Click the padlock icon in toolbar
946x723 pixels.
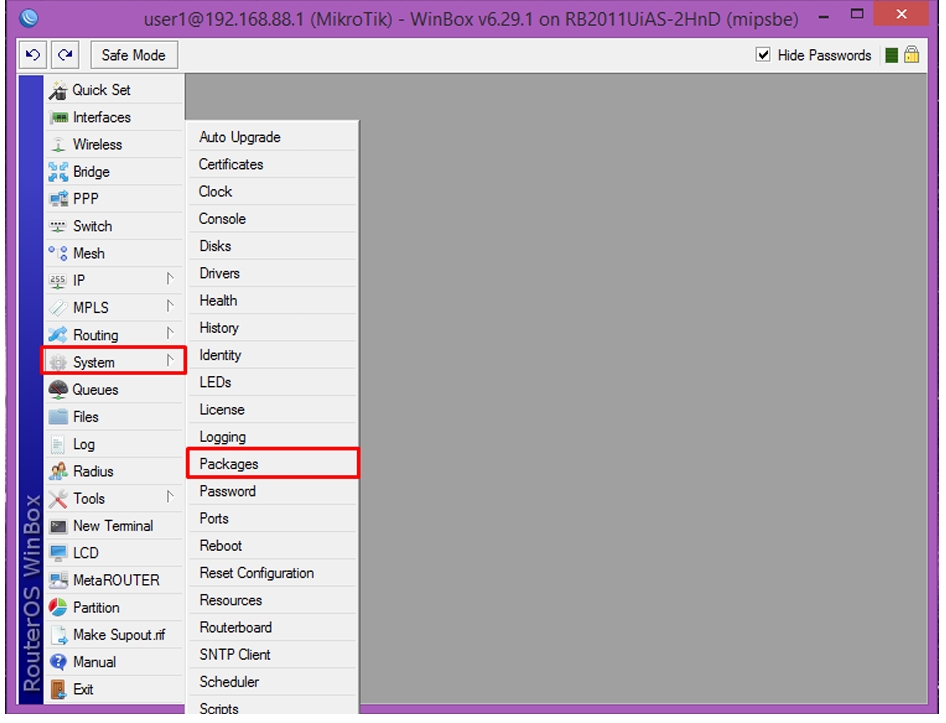pyautogui.click(x=911, y=55)
